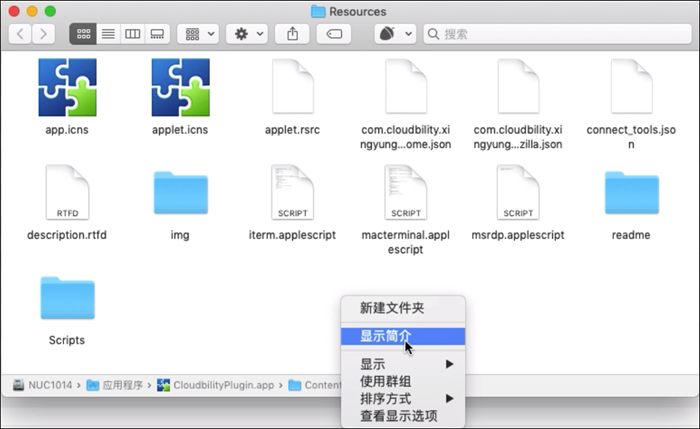Viewport: 700px width, 429px height.
Task: Click the Share toolbar button
Action: (x=292, y=34)
